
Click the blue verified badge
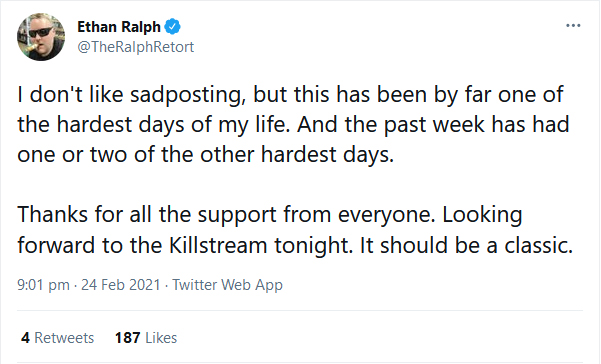coord(172,27)
